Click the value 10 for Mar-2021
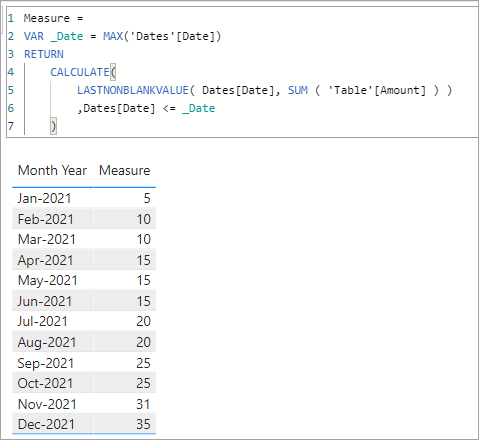Viewport: 479px width, 440px height. 144,239
